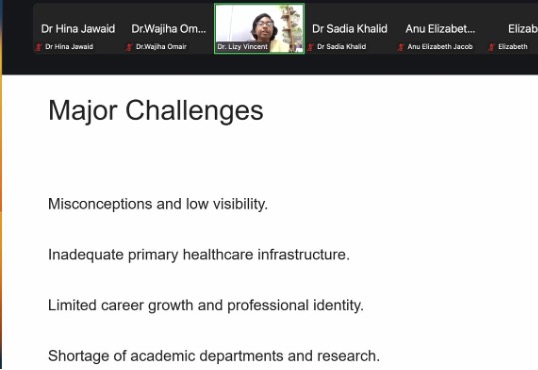Click the small Anu Elizabeth Jacob name label
Image resolution: width=538 pixels, height=370 pixels.
440,47
